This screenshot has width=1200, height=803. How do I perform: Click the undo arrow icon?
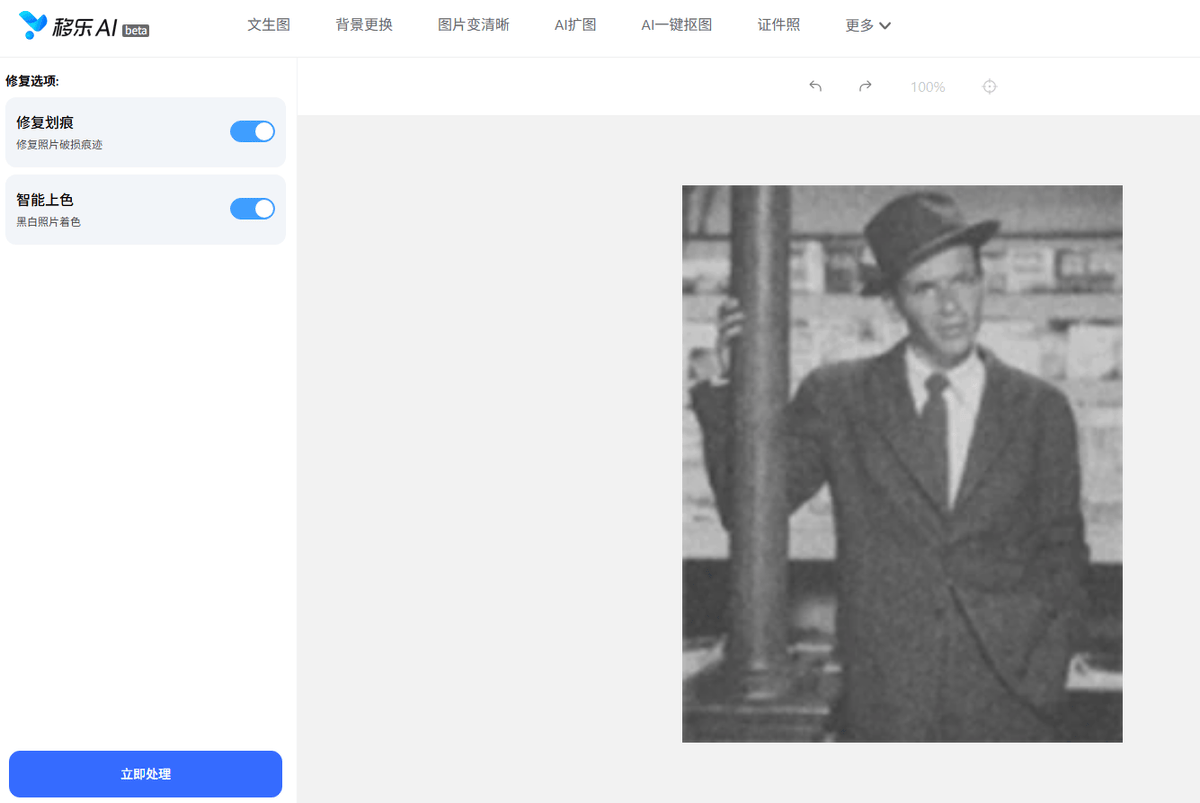815,87
